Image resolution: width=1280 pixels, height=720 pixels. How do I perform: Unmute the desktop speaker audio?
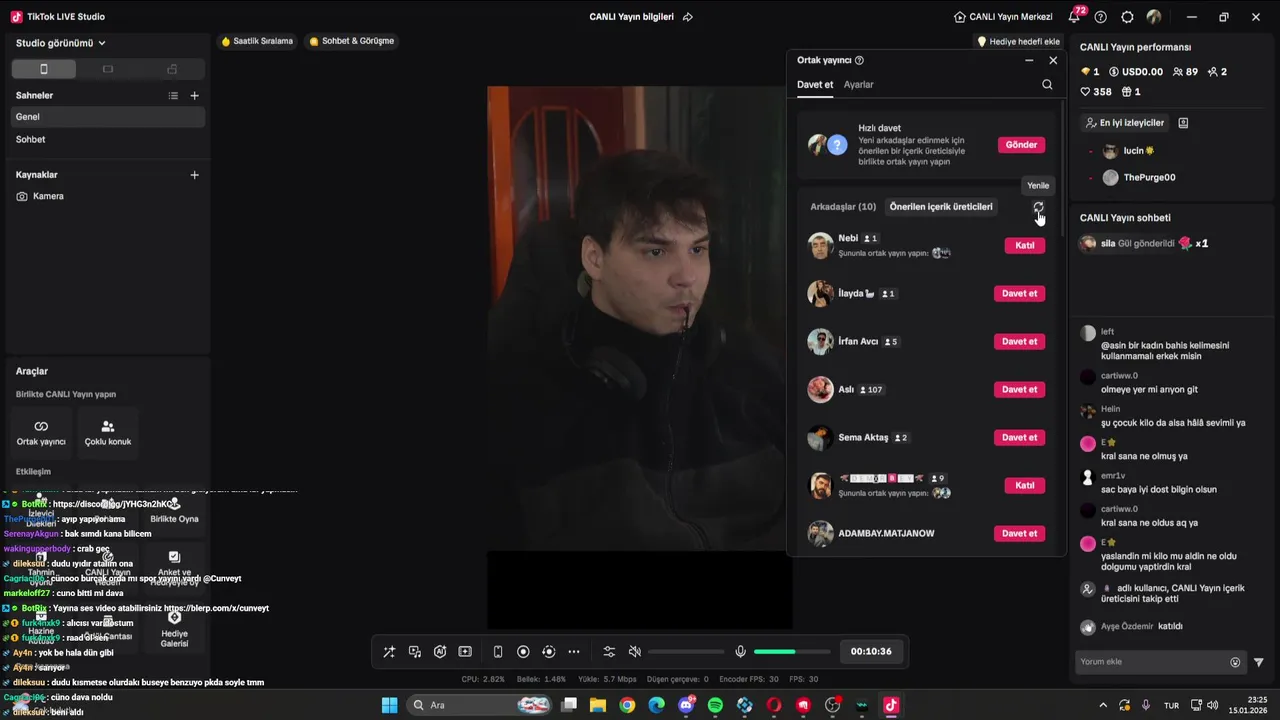[634, 652]
